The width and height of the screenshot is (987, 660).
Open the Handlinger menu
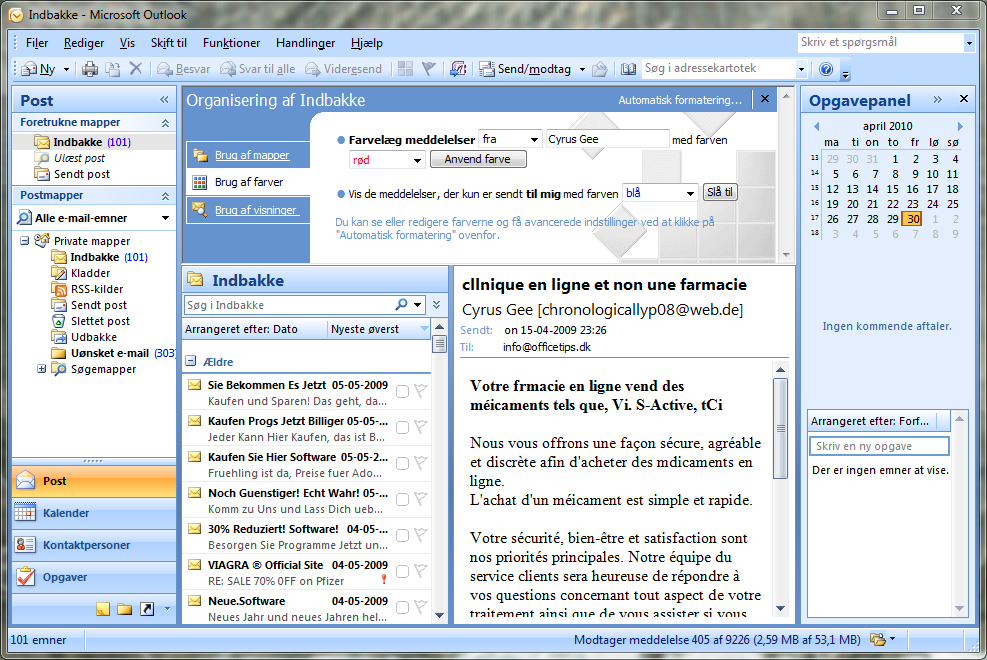pos(305,43)
